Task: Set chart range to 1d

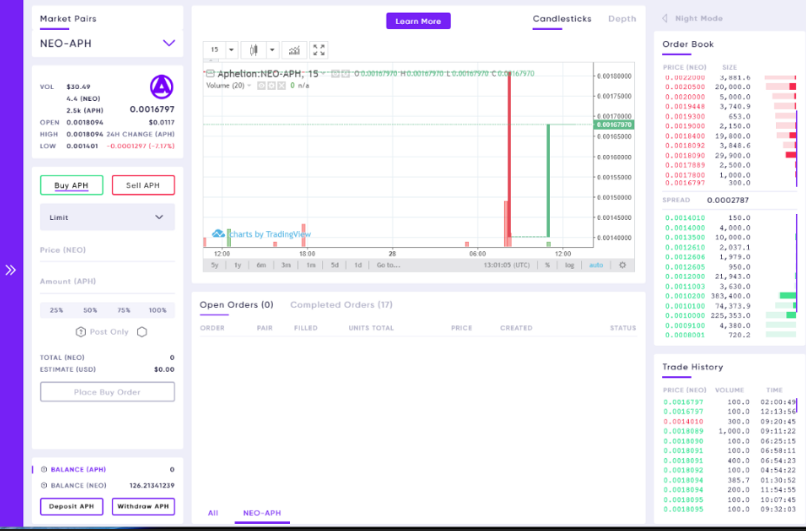Action: (x=358, y=265)
